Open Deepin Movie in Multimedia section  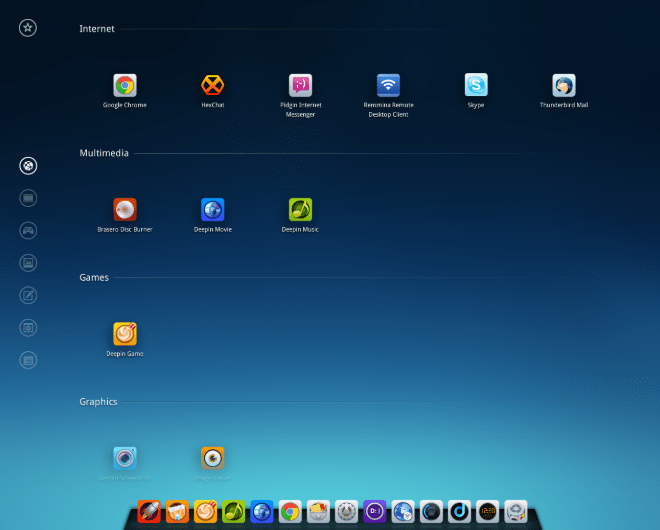[213, 210]
